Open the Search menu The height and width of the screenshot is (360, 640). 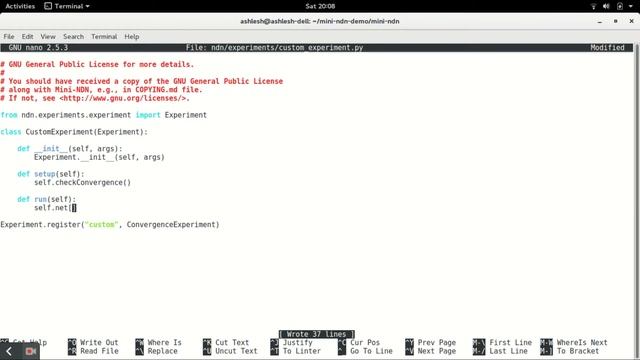[73, 37]
